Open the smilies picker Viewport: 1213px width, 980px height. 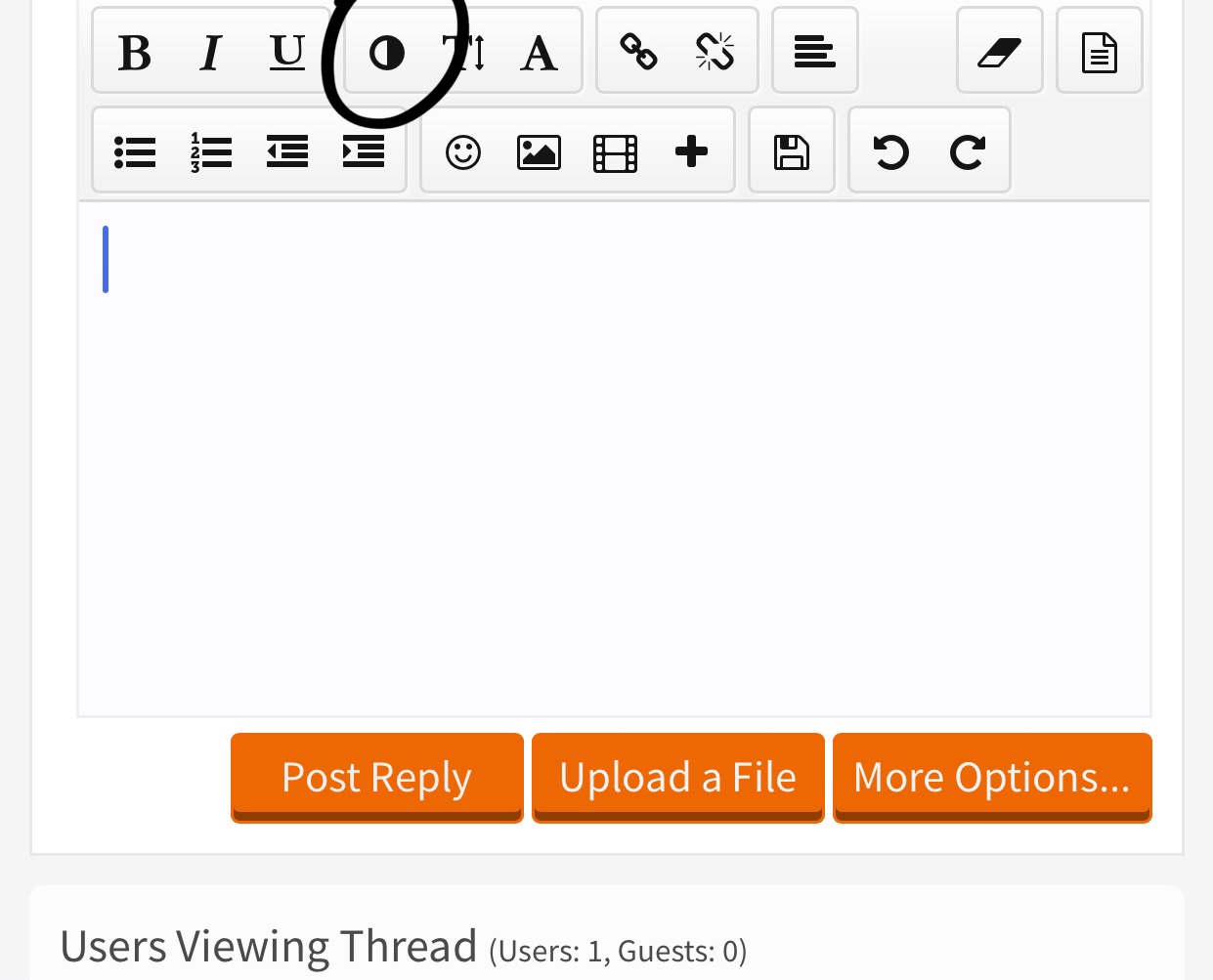pyautogui.click(x=463, y=152)
